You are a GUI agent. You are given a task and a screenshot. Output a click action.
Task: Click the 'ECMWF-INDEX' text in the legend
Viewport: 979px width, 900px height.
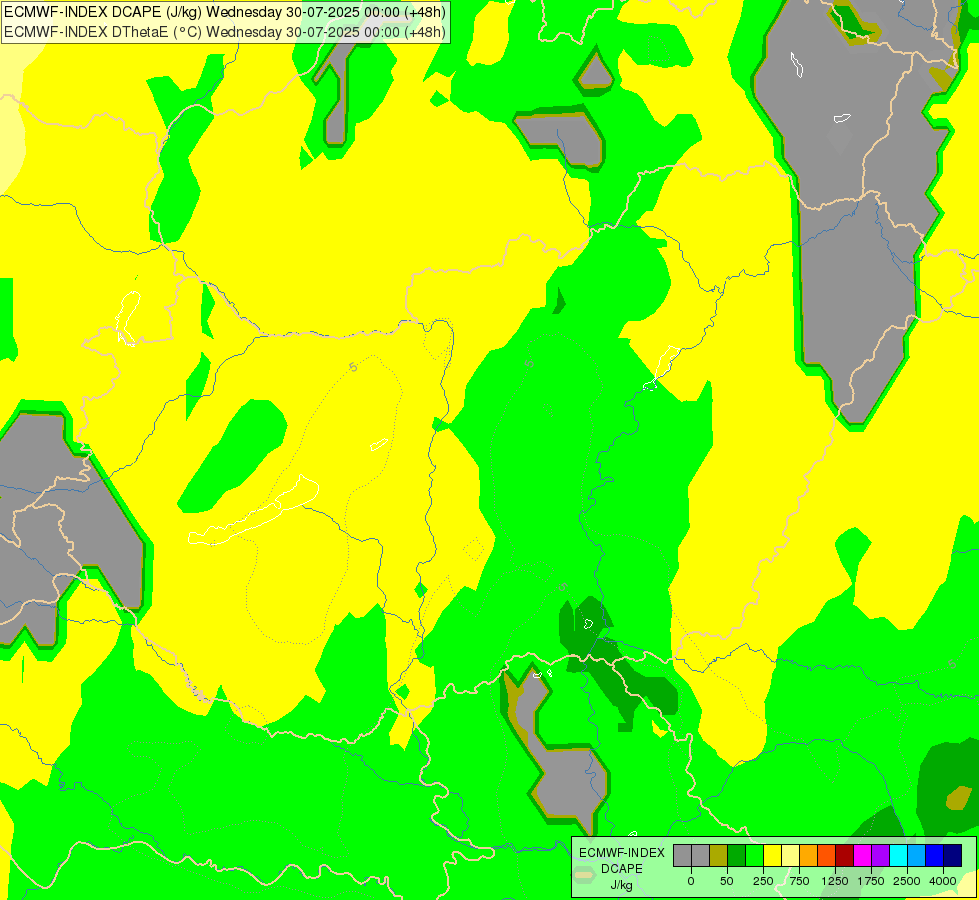pyautogui.click(x=622, y=853)
